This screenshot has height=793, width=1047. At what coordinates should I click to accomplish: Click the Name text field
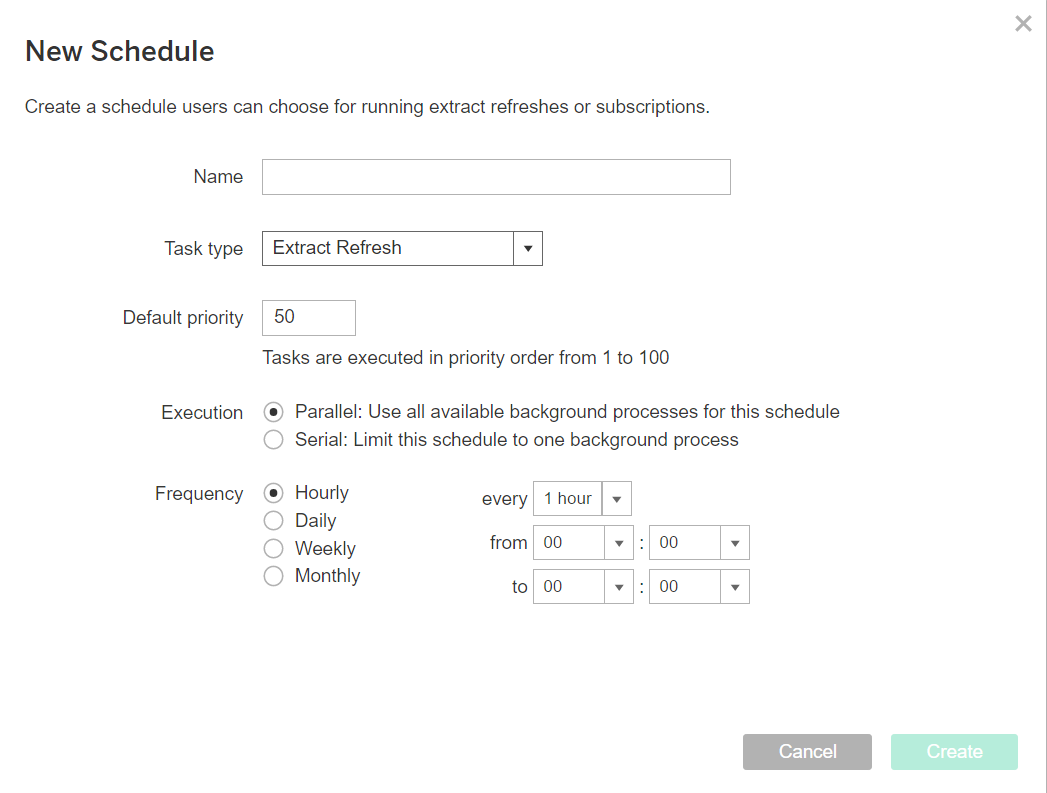point(496,177)
